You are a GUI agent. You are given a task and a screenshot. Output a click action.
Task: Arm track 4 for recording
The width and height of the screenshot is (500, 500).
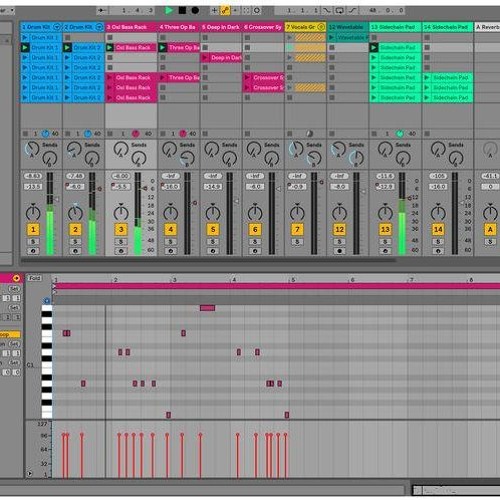[170, 251]
